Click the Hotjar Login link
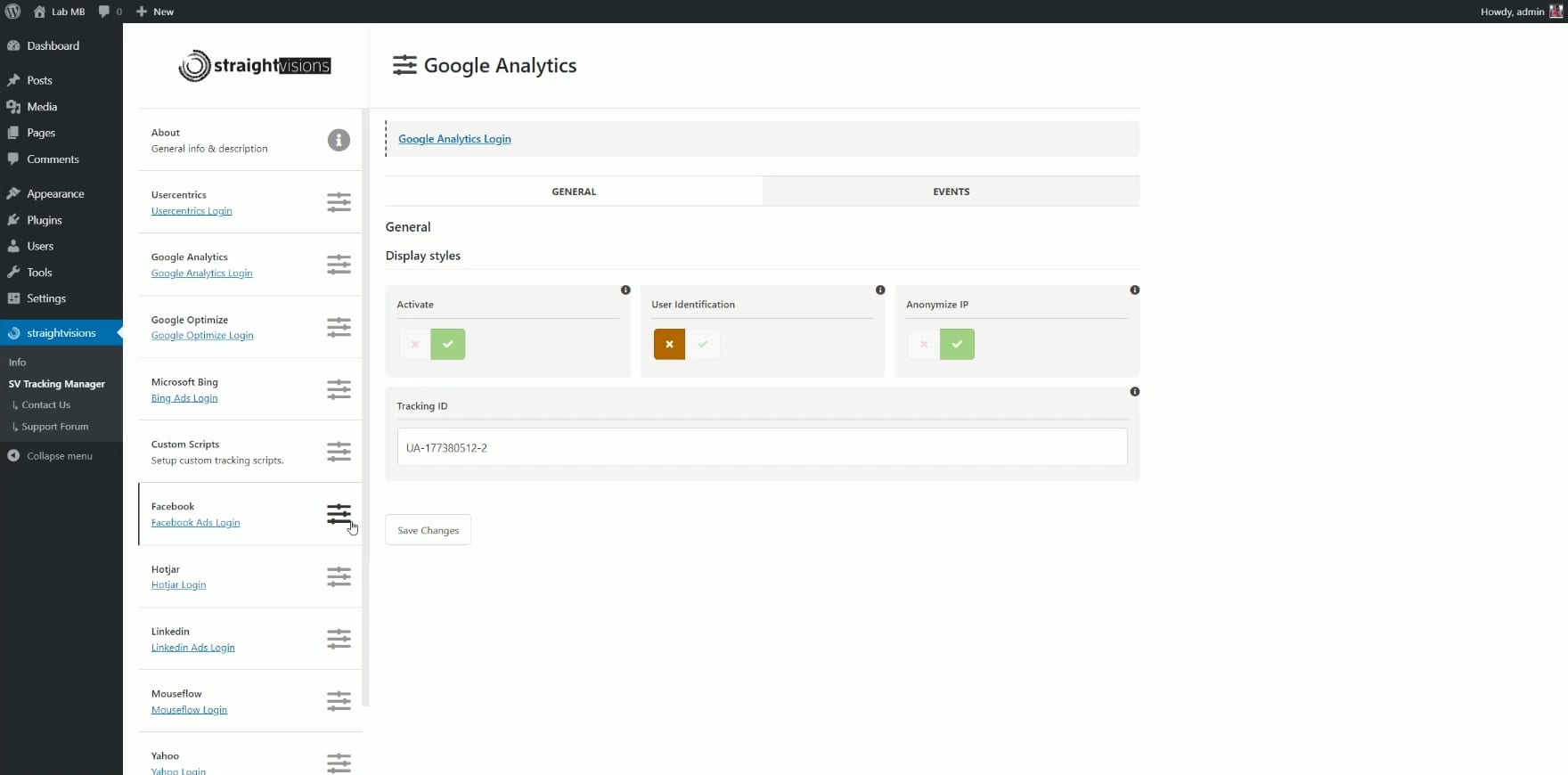The image size is (1568, 775). pos(178,585)
